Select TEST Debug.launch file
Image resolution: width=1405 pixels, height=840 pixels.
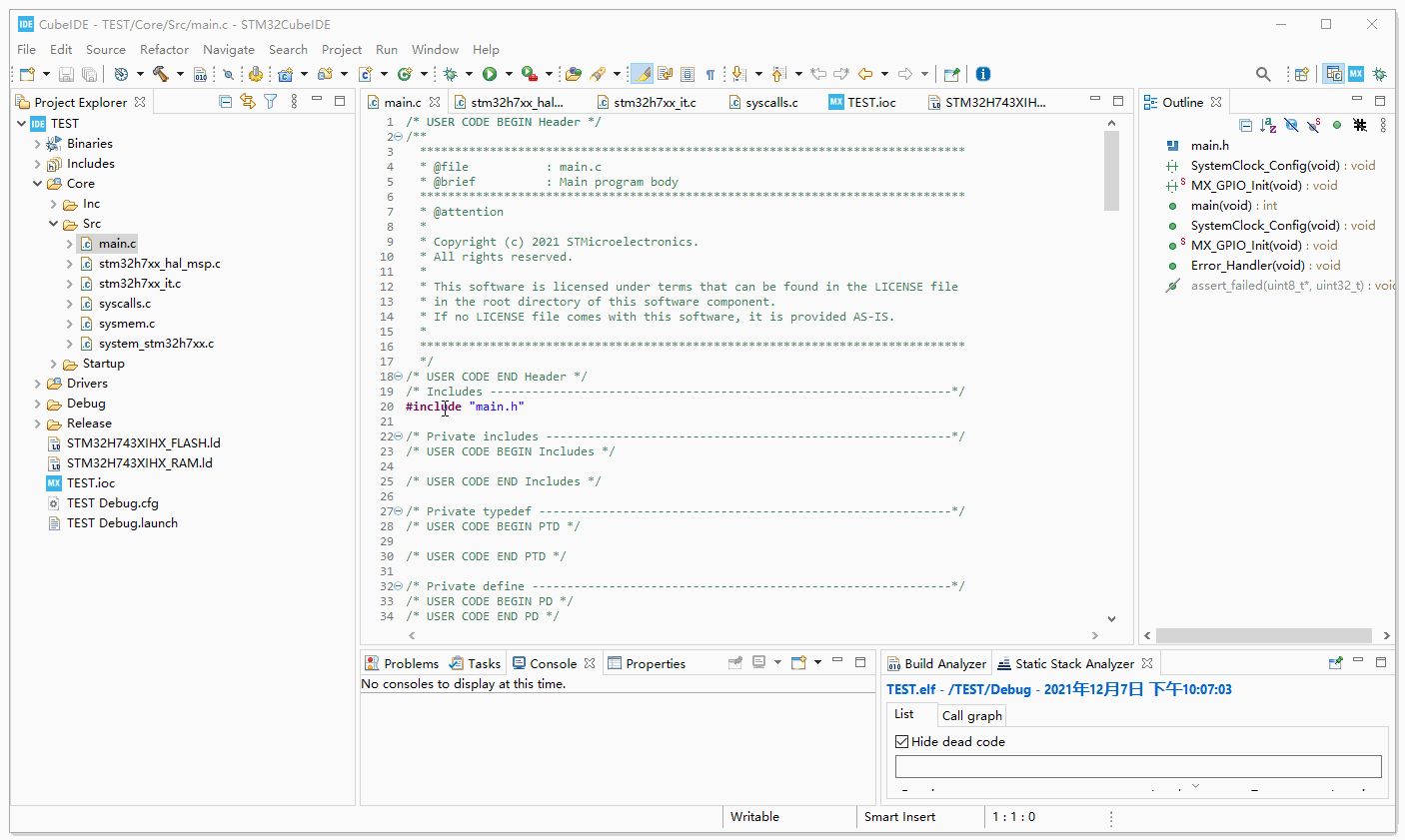[122, 523]
